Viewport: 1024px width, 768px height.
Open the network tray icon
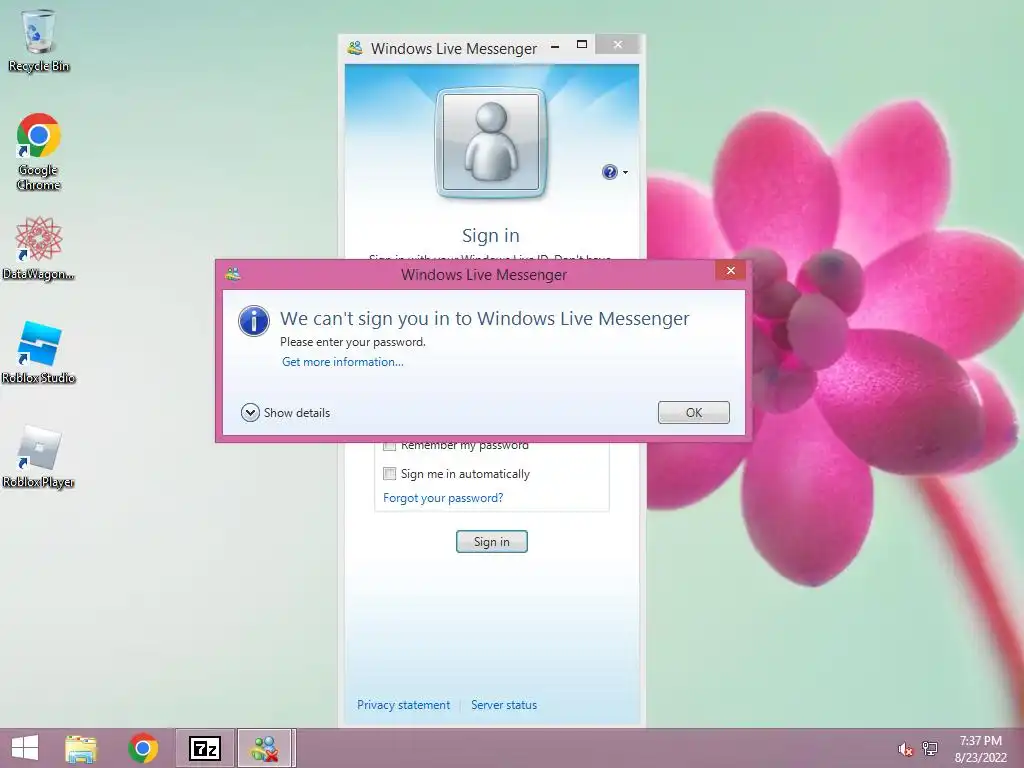pos(930,749)
